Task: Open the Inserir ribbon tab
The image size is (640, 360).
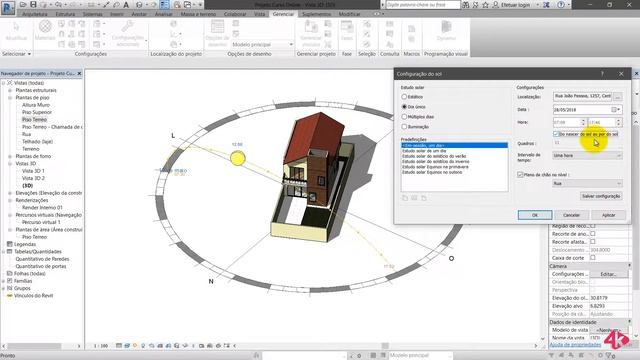Action: click(117, 14)
